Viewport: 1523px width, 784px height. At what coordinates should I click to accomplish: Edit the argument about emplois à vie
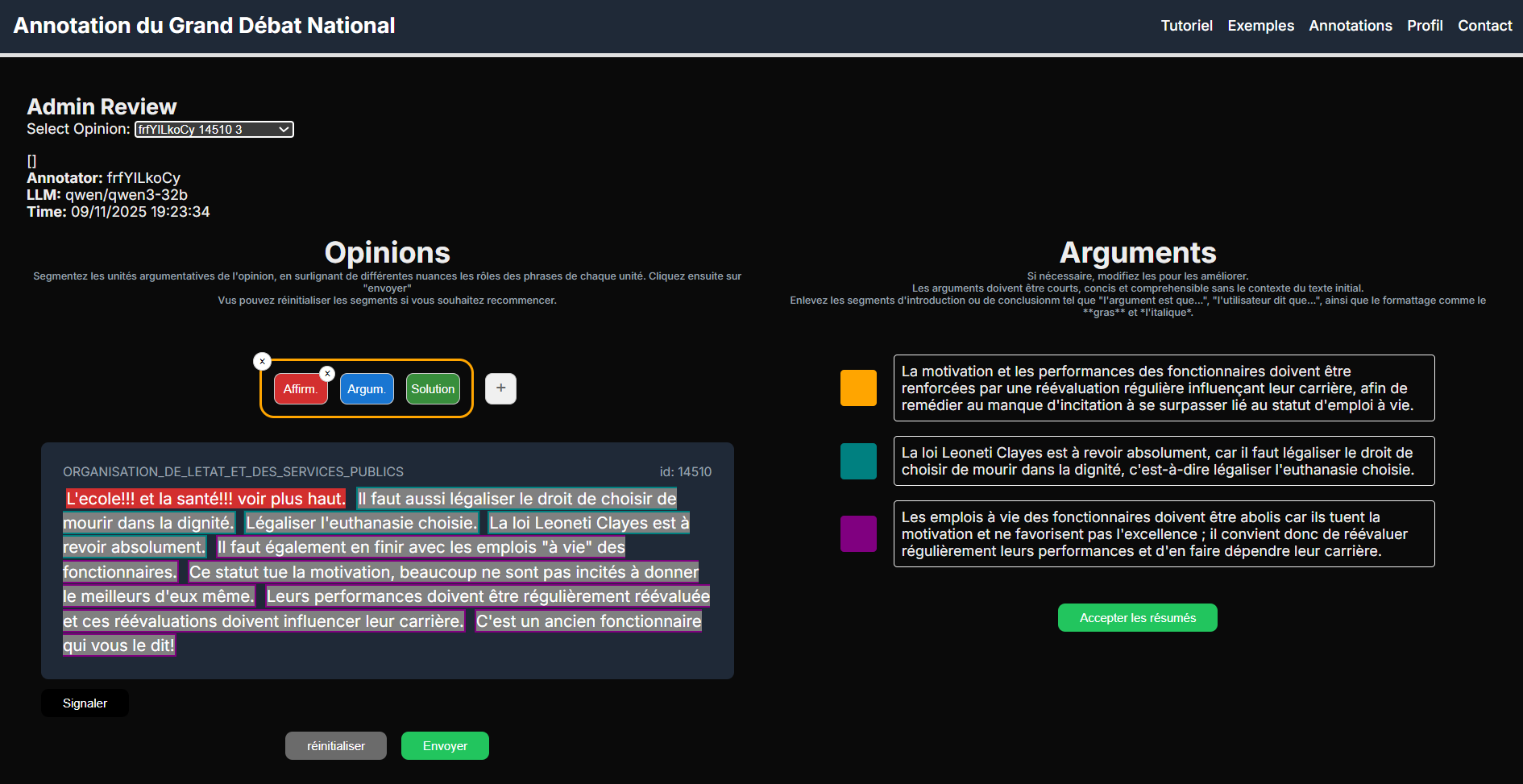[x=1164, y=533]
